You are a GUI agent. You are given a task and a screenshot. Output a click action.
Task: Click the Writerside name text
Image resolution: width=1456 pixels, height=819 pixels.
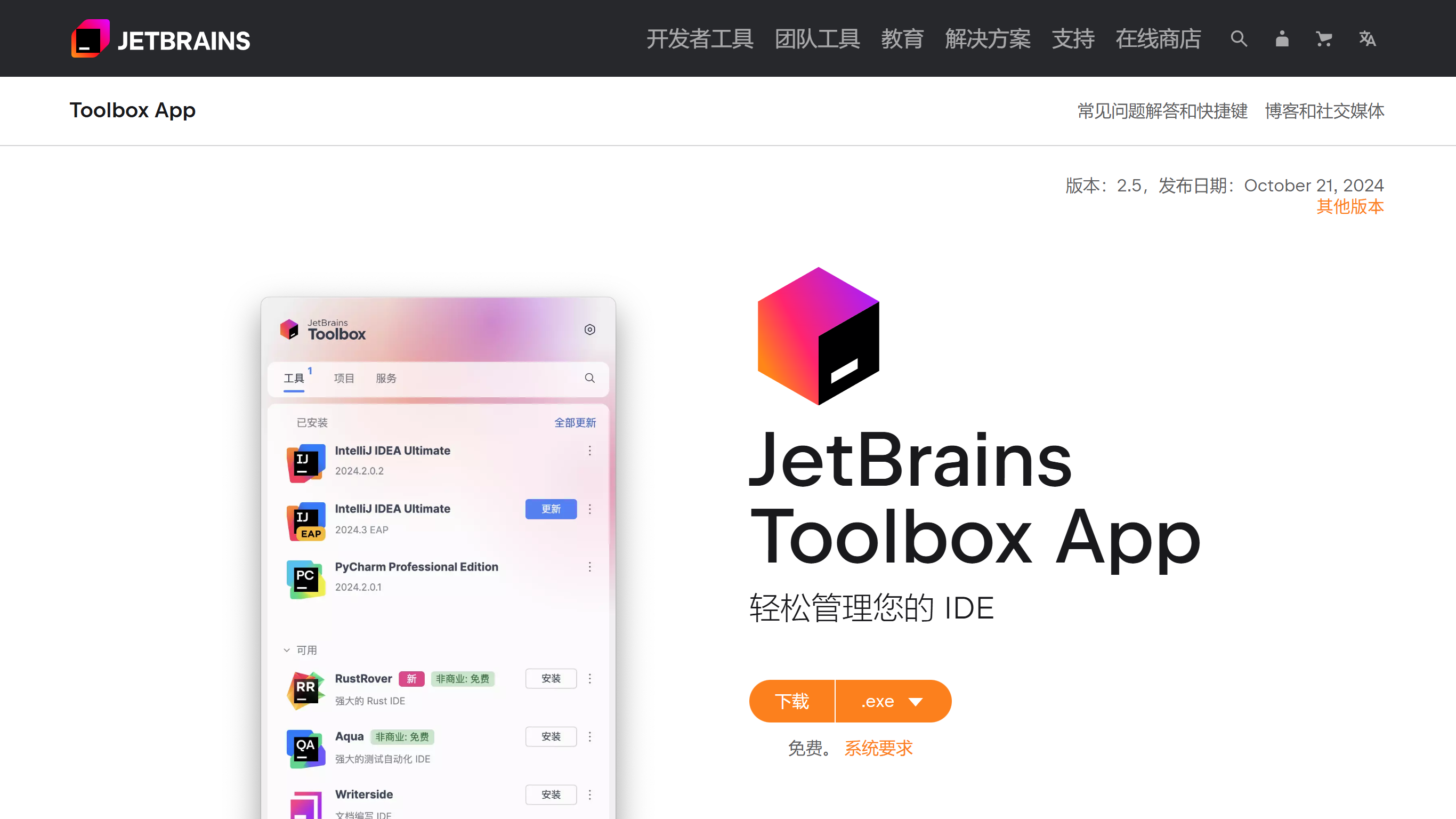(x=364, y=794)
